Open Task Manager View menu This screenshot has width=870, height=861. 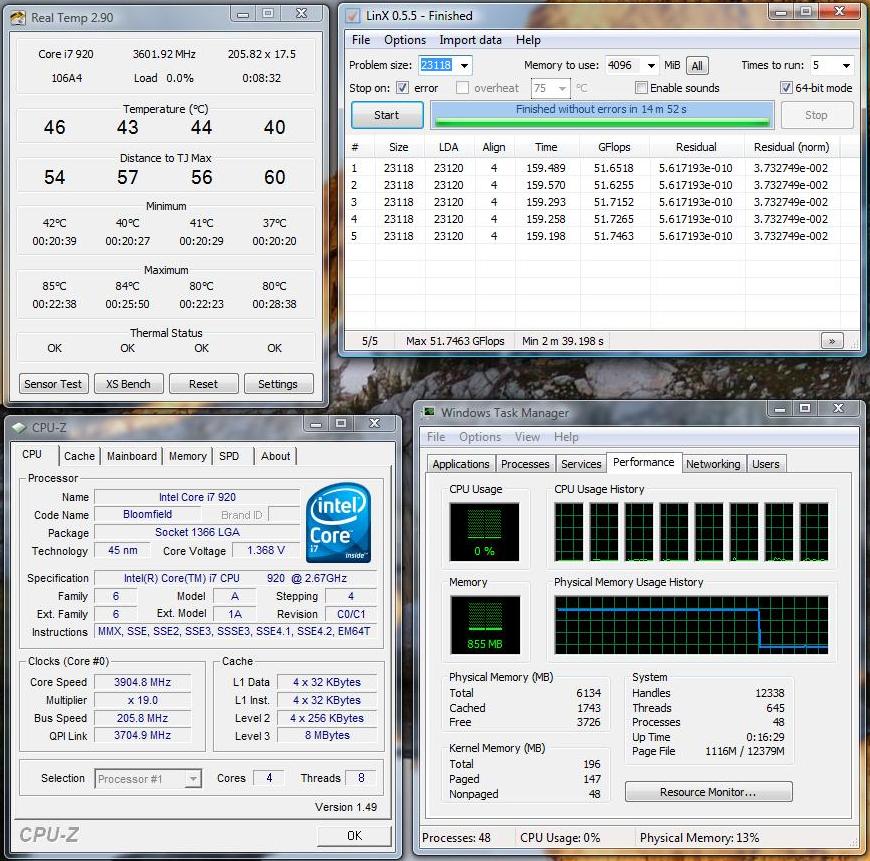(x=527, y=437)
